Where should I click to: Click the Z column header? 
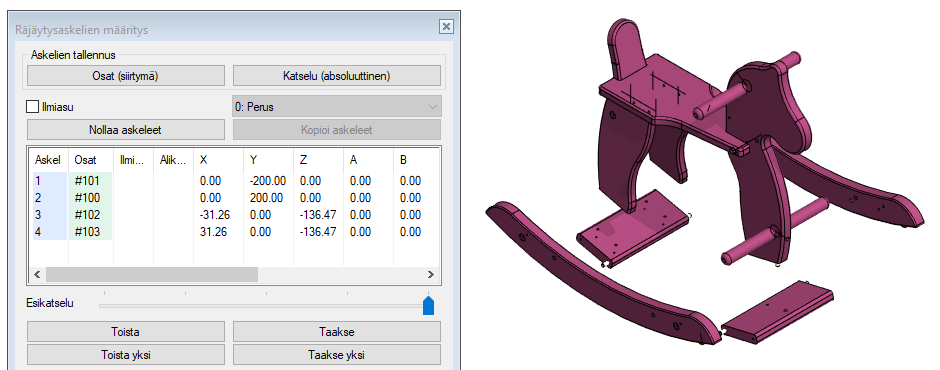coord(318,160)
